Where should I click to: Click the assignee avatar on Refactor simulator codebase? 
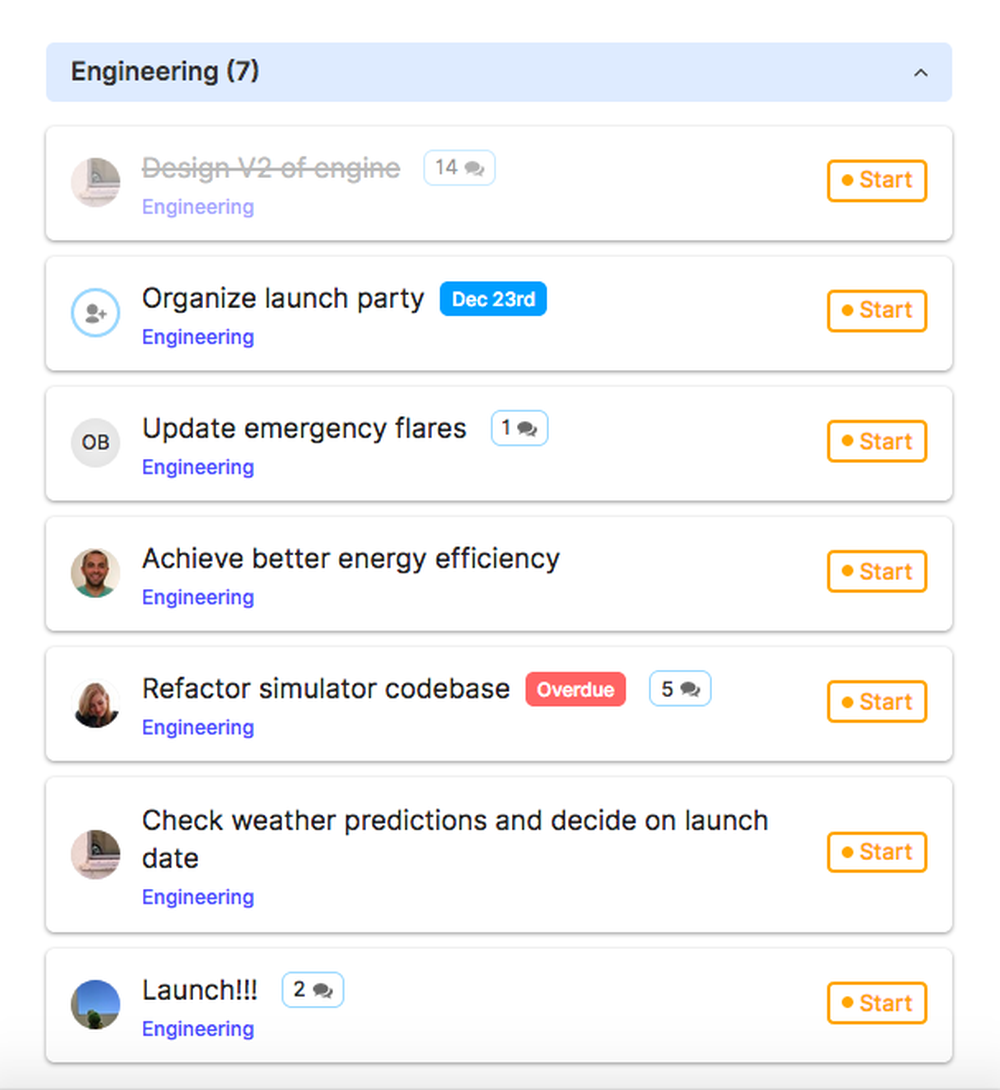tap(96, 703)
